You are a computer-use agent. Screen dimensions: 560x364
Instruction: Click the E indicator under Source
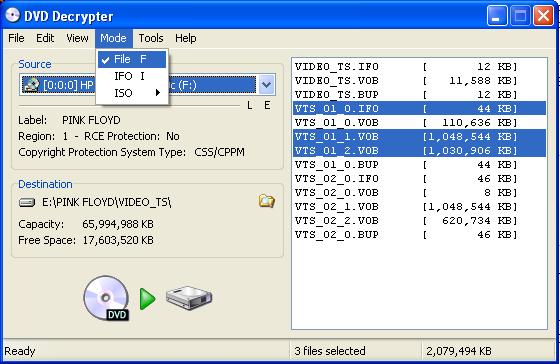(x=267, y=105)
